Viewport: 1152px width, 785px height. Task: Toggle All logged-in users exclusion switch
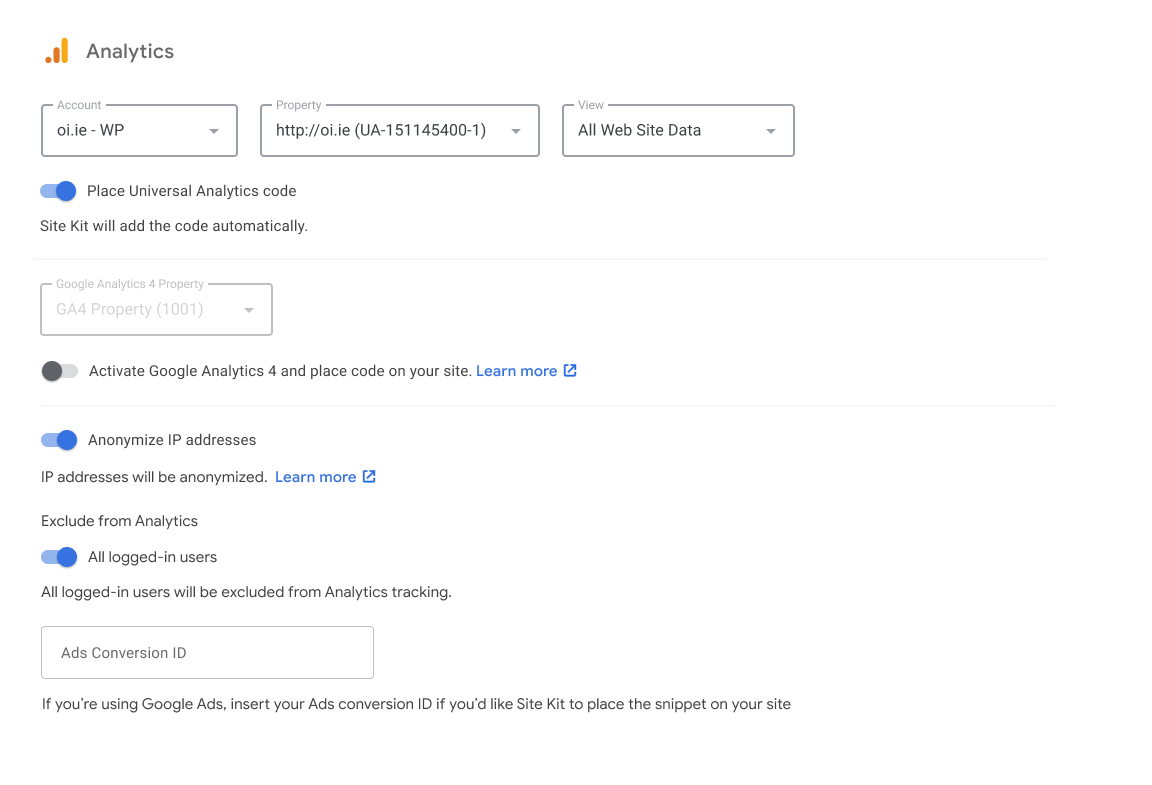click(59, 557)
